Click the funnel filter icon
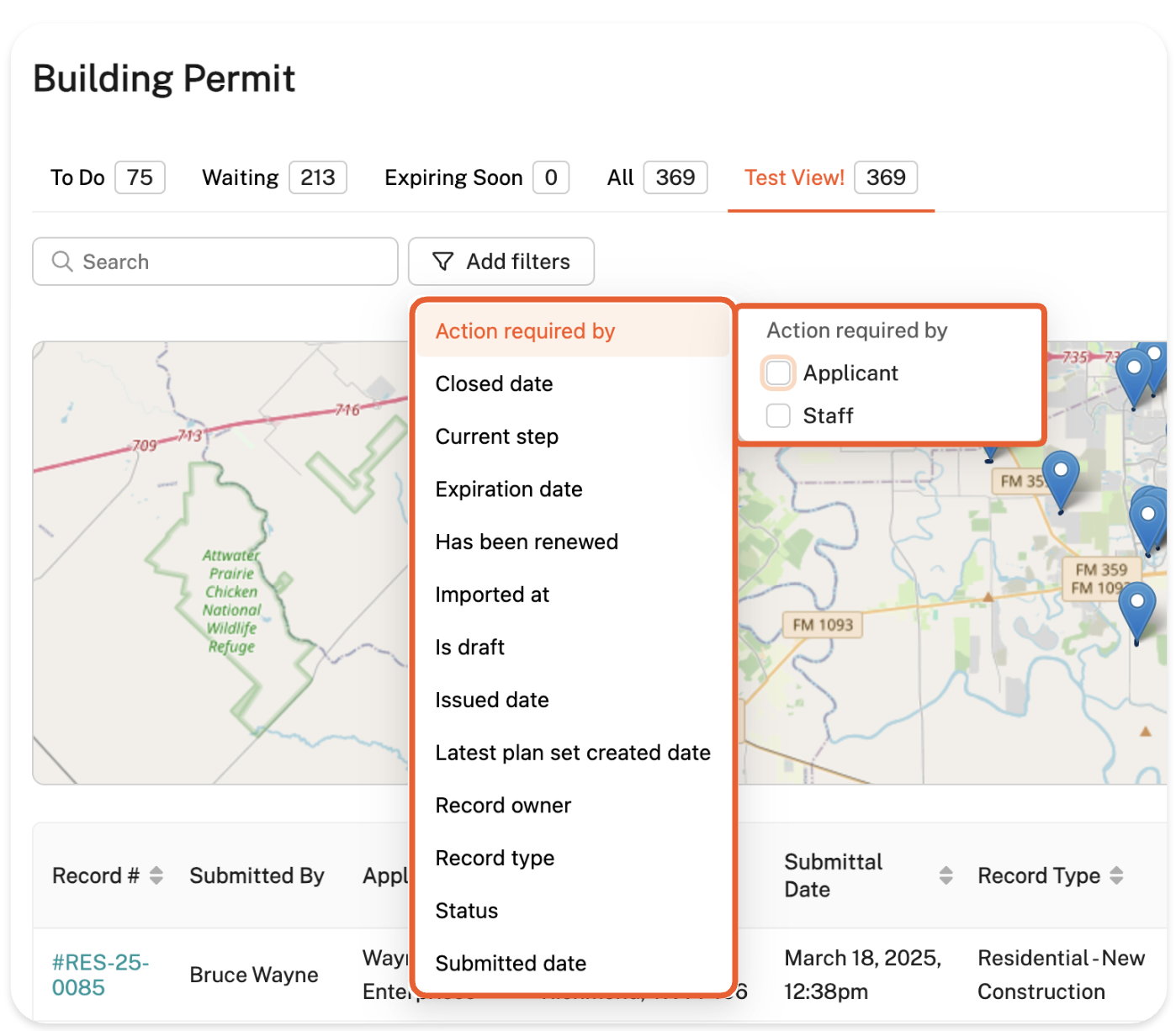 [442, 262]
